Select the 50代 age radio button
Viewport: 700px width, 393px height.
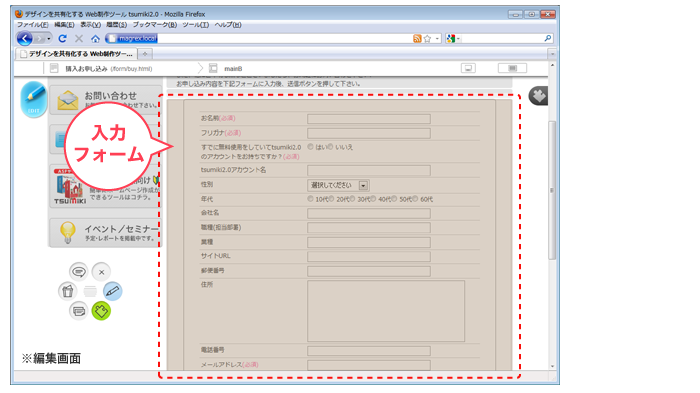[x=394, y=199]
